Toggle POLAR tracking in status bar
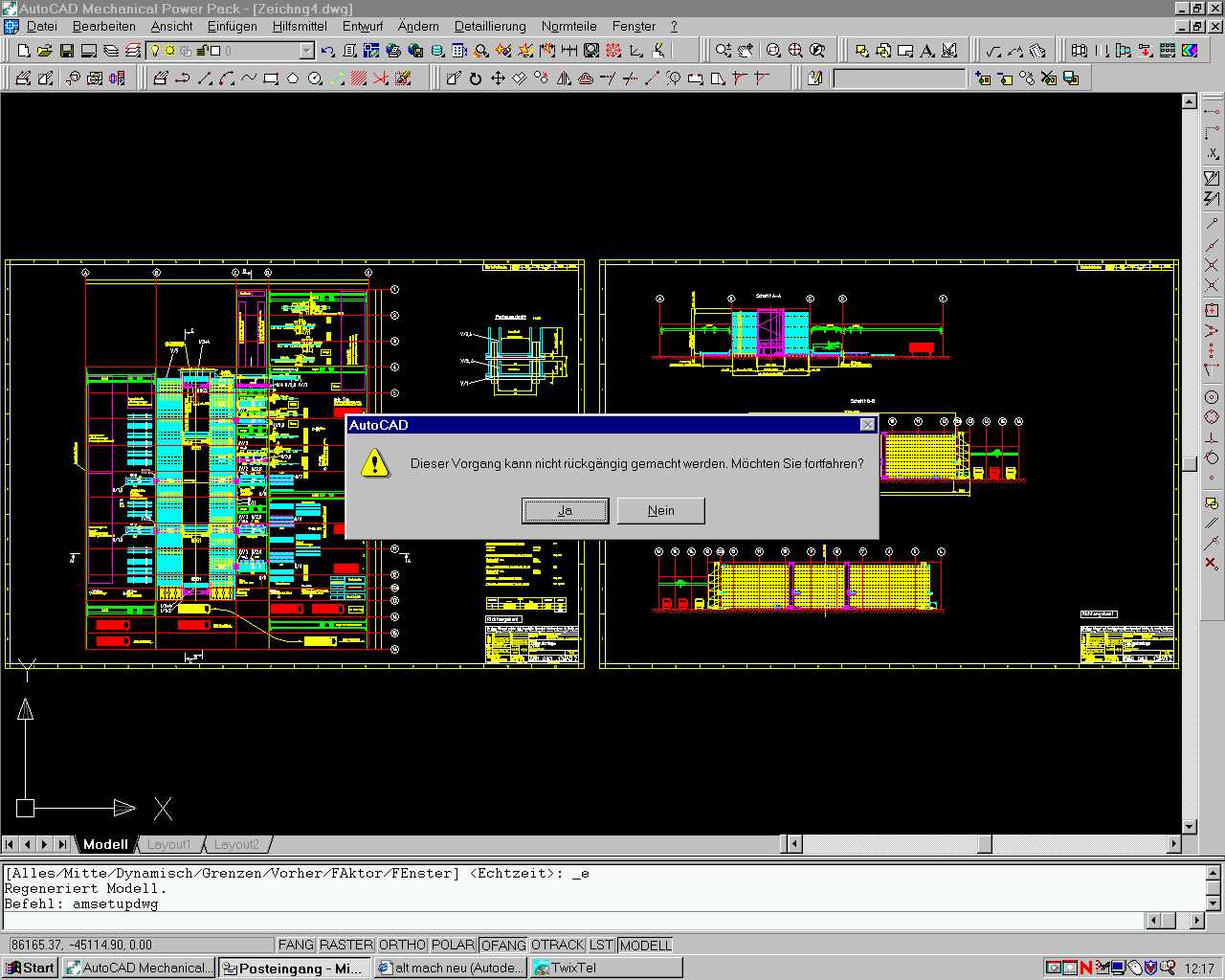The image size is (1225, 980). point(454,945)
